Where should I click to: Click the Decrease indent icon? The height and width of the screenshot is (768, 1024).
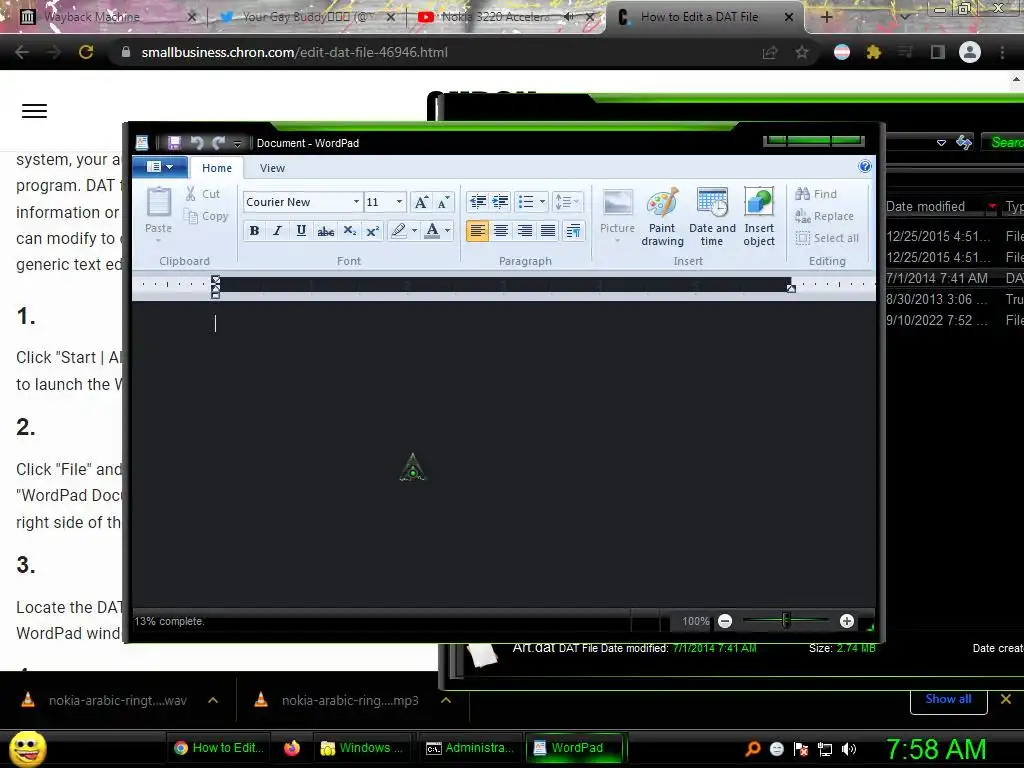[x=478, y=202]
